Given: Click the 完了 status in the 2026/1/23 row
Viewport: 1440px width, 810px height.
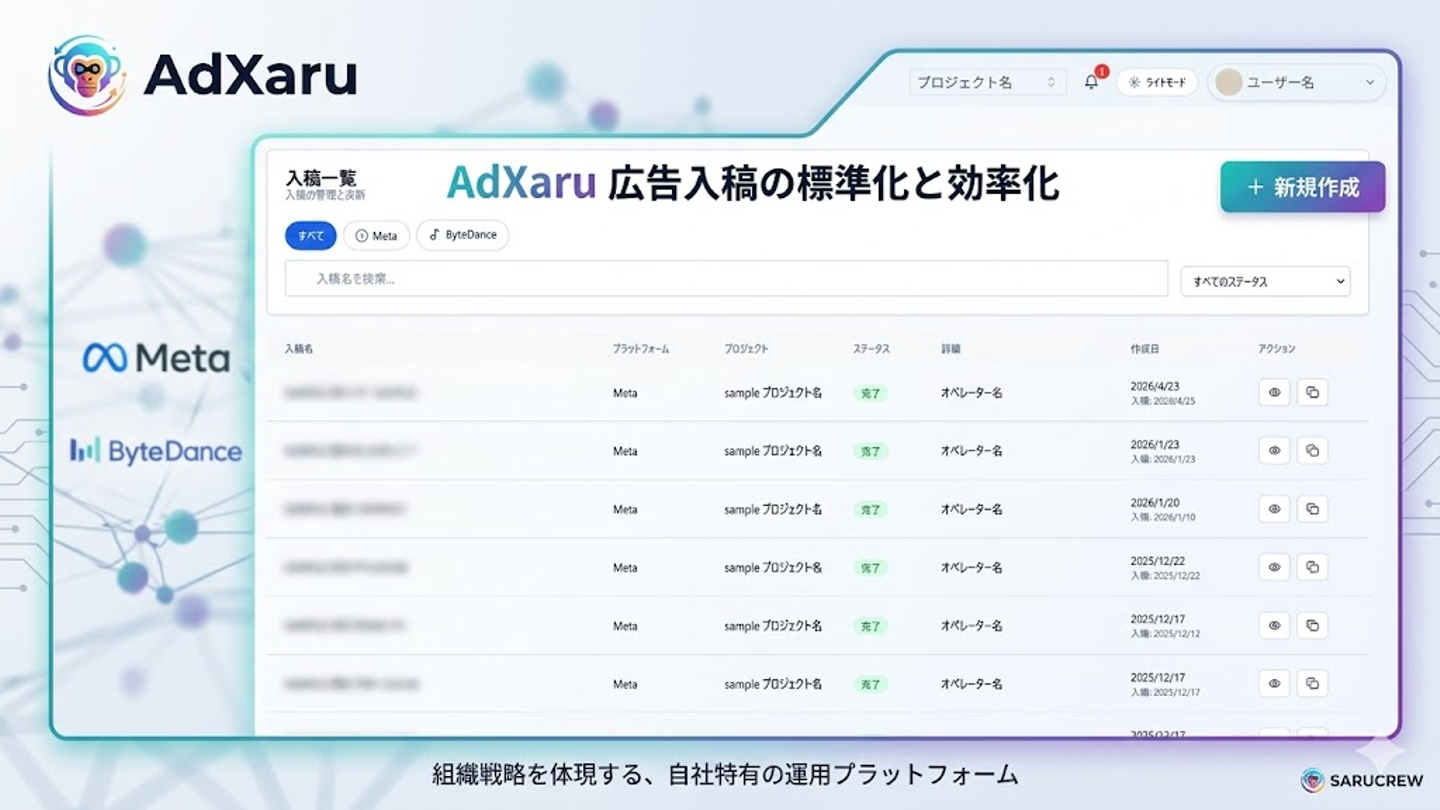Looking at the screenshot, I should click(x=871, y=451).
